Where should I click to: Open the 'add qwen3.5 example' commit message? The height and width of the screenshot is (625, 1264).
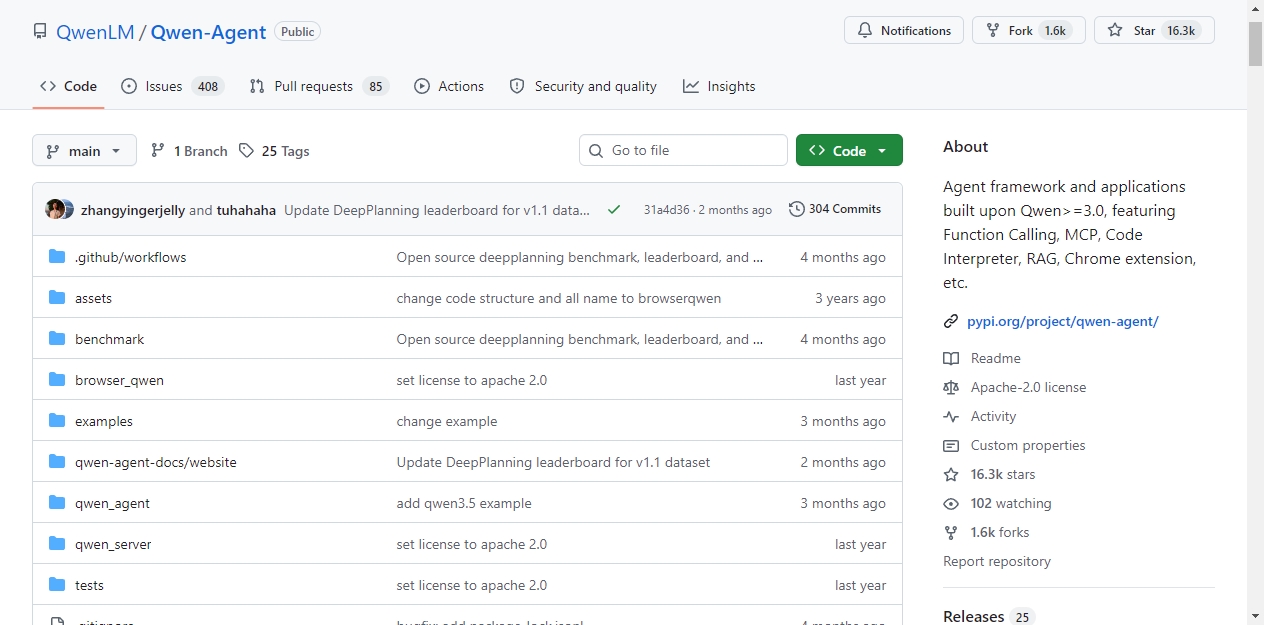[464, 503]
